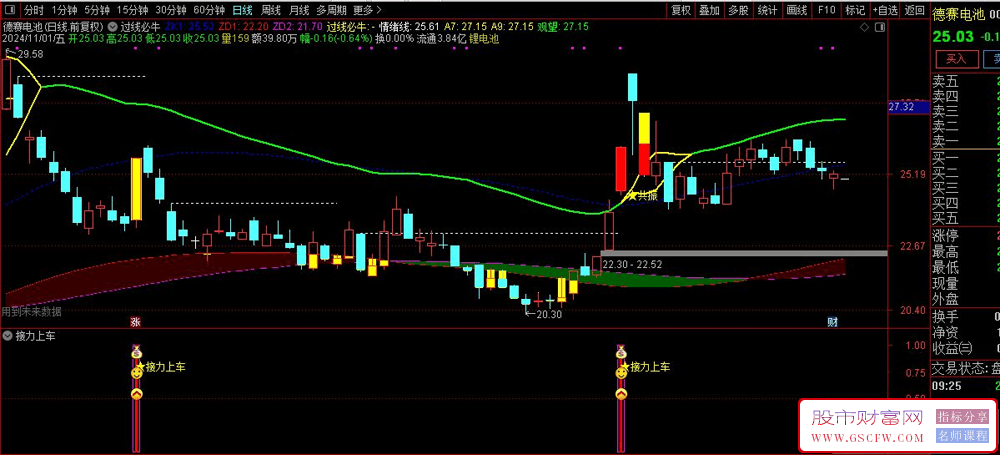The width and height of the screenshot is (1000, 455).
Task: Switch to the 30分钟 period tab
Action: click(x=171, y=10)
